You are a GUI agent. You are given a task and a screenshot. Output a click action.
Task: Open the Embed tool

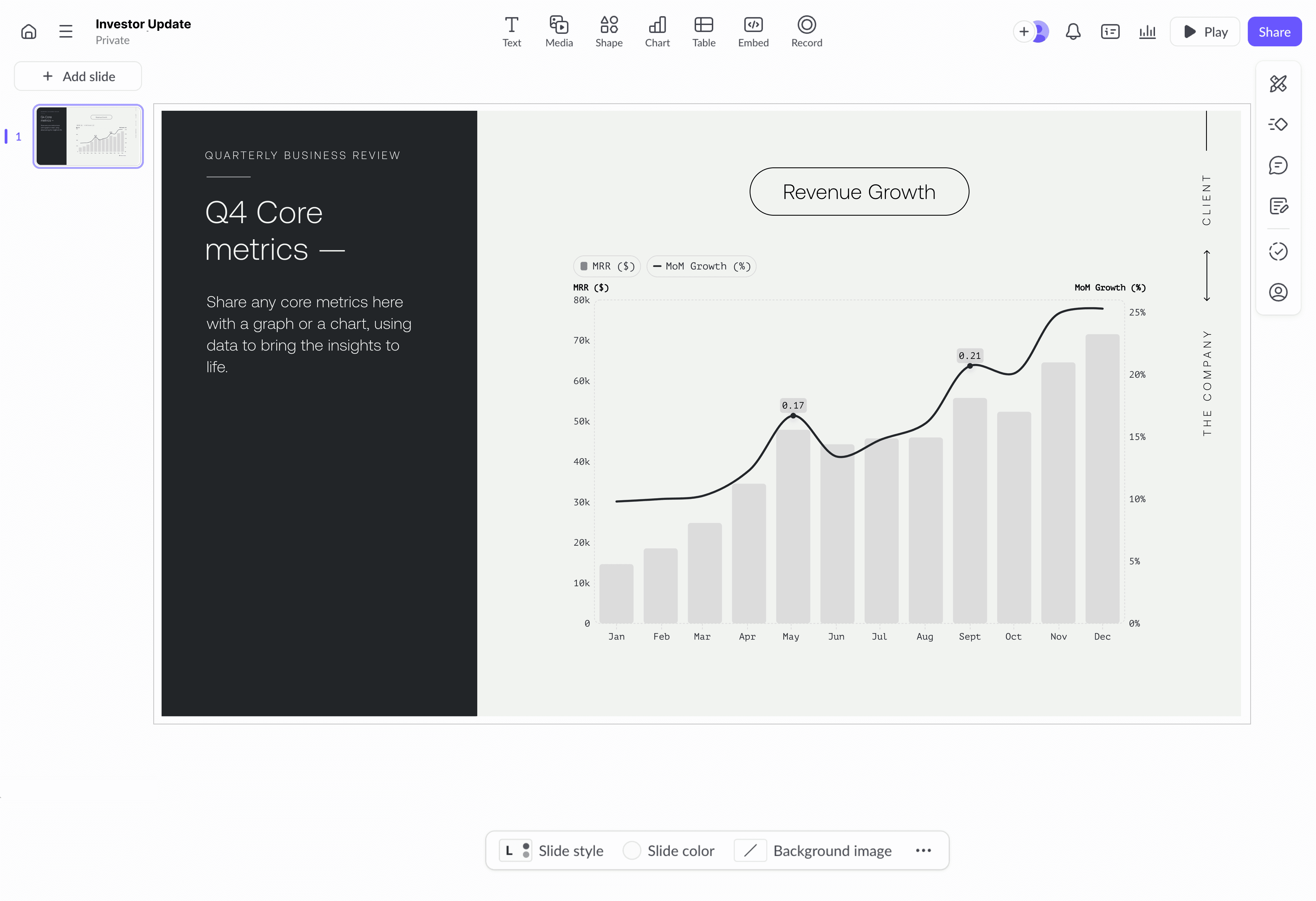[x=753, y=31]
